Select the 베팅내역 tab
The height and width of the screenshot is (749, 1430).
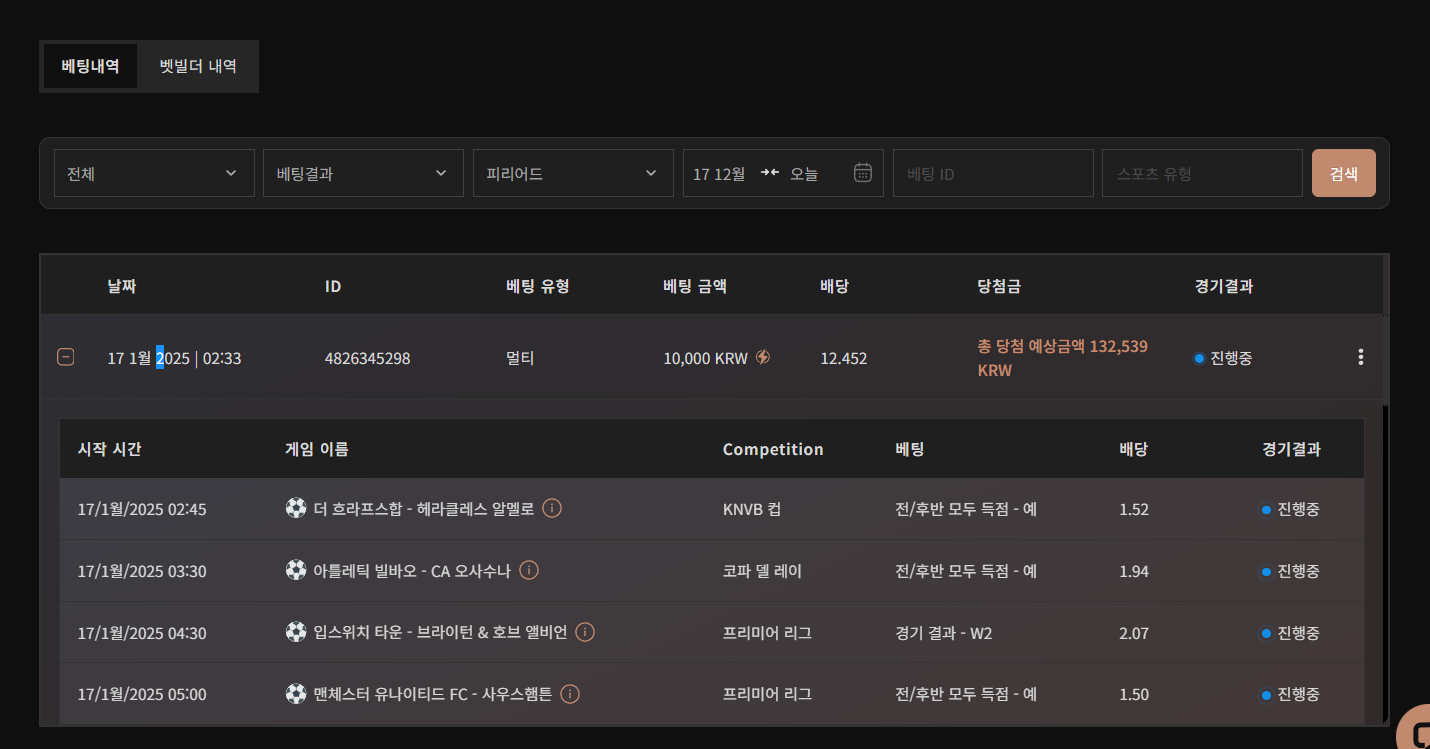point(90,66)
